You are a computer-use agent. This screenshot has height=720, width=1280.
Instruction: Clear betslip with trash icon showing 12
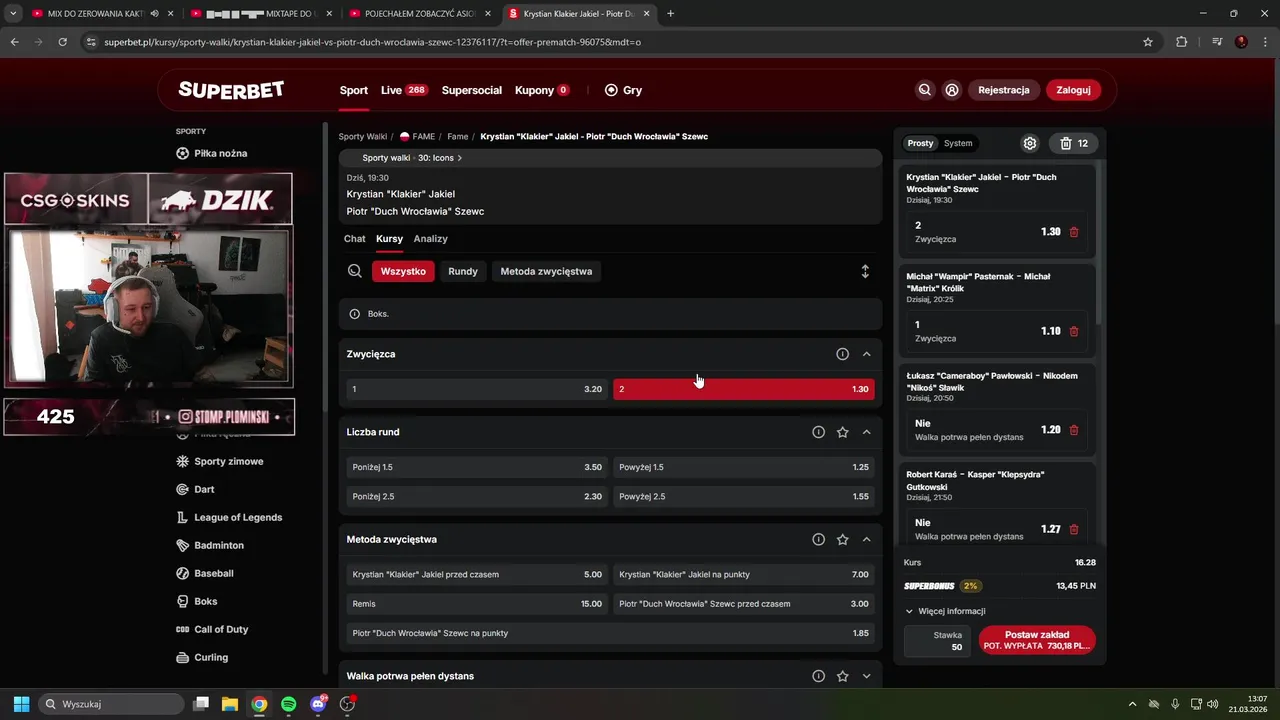click(1074, 143)
